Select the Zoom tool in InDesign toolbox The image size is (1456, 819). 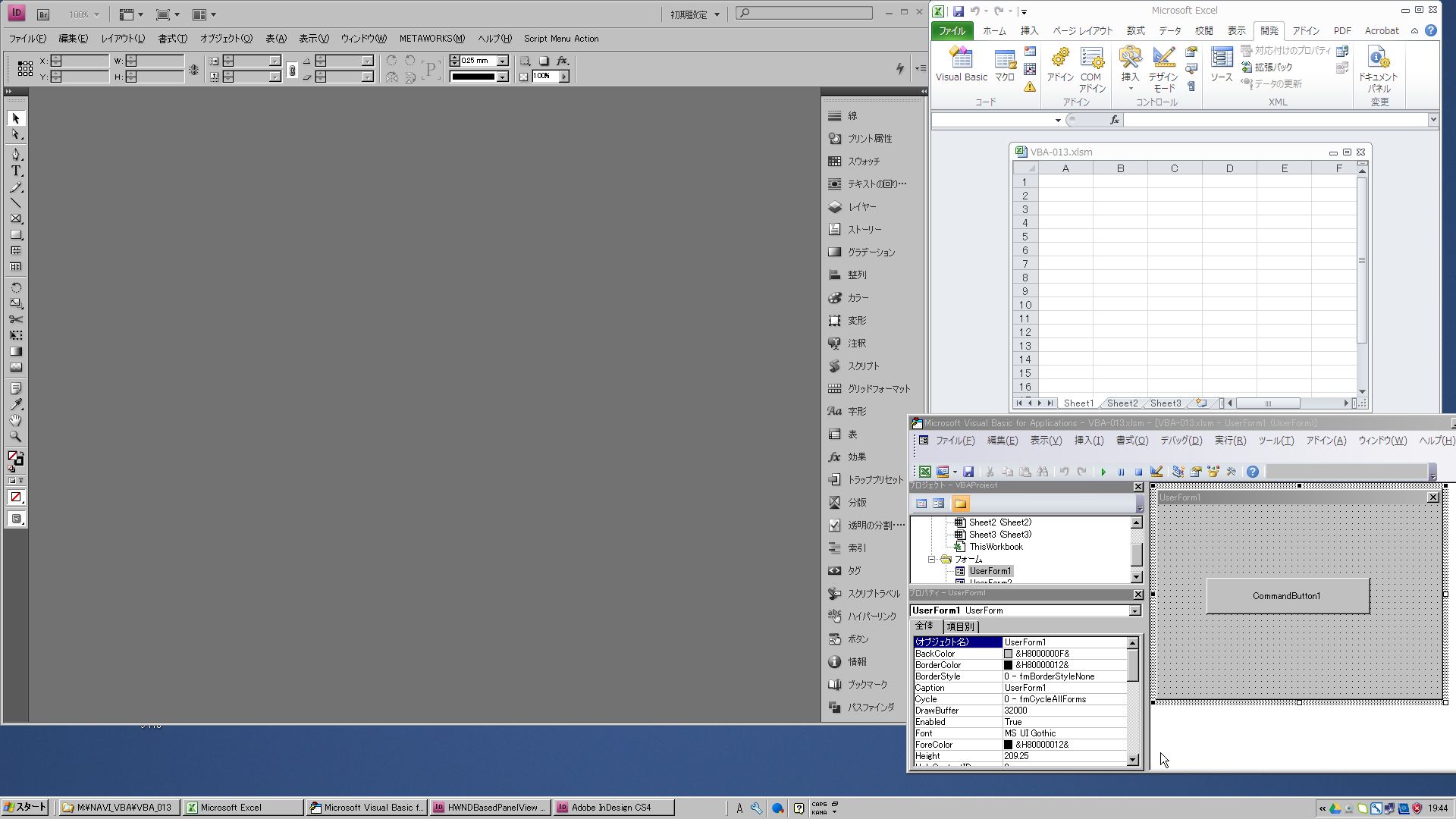click(x=16, y=437)
